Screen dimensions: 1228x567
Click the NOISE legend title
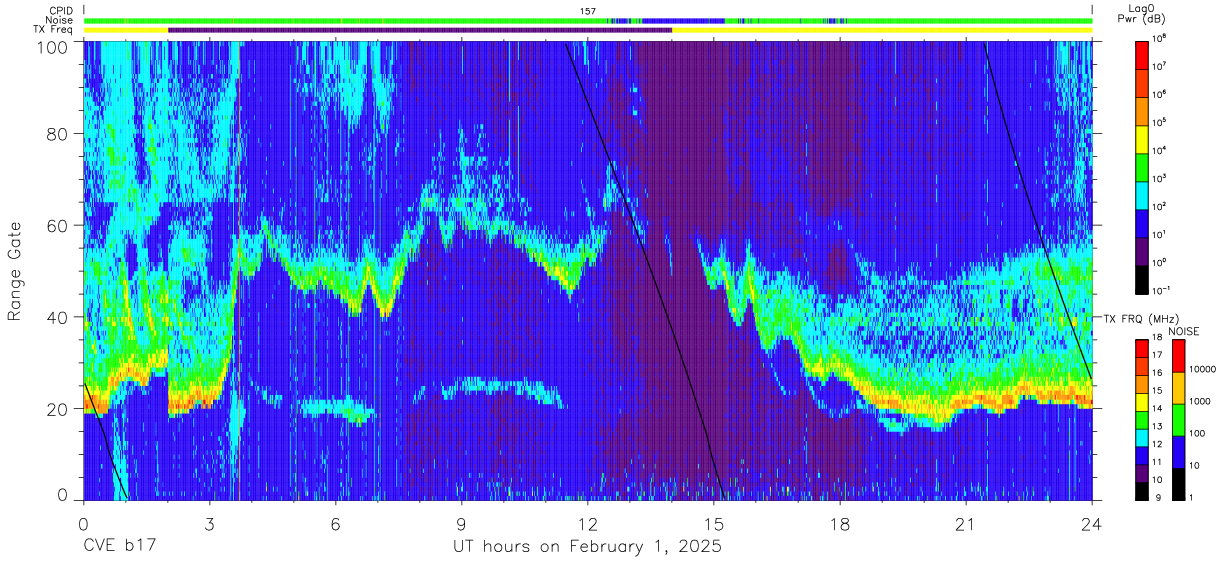coord(1184,331)
